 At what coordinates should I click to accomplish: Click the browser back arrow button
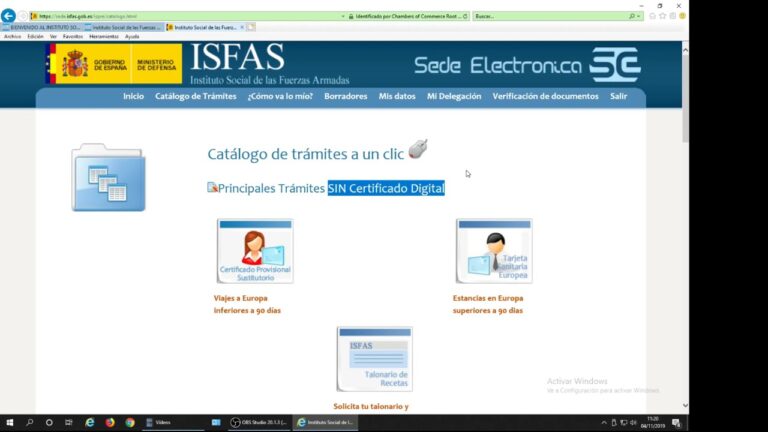(8, 16)
